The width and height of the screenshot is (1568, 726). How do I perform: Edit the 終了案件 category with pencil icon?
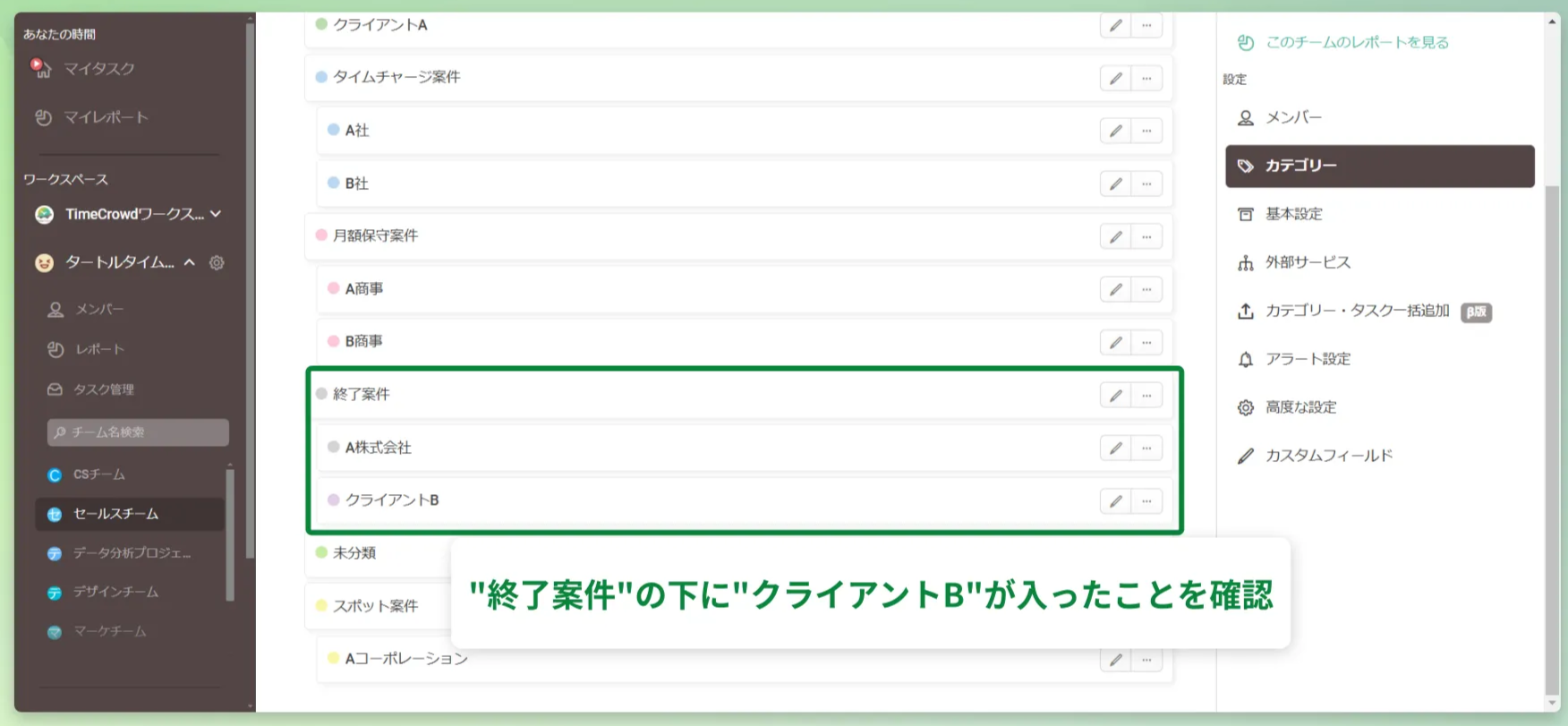1114,395
